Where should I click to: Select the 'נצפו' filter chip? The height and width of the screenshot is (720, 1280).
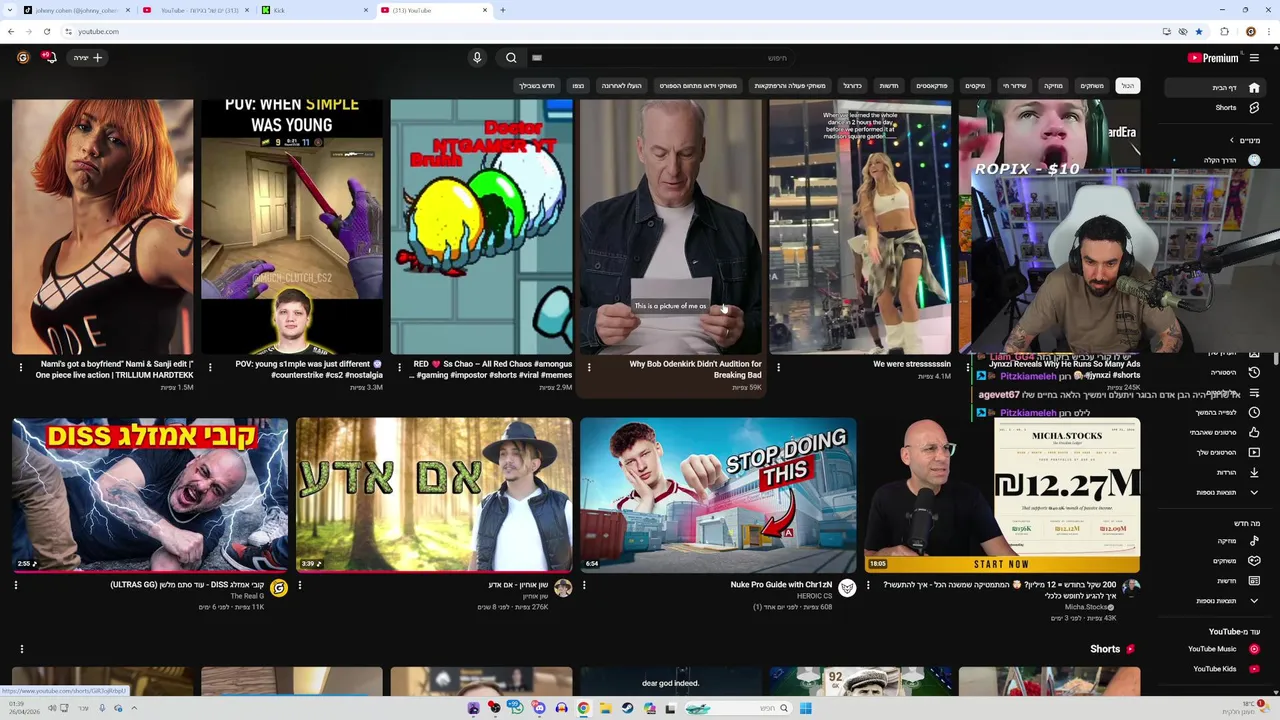tap(578, 86)
